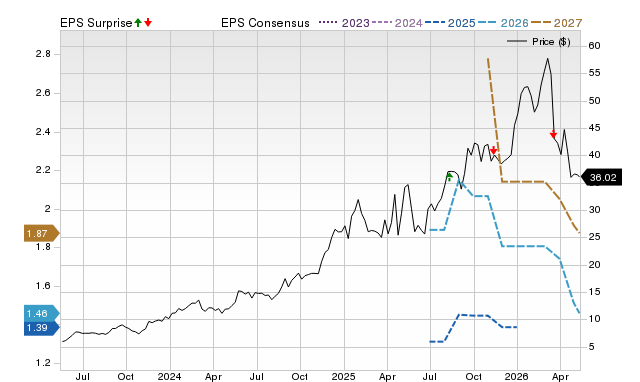This screenshot has height=382, width=640.
Task: Click the EPS Surprise legend title
Action: (96, 23)
